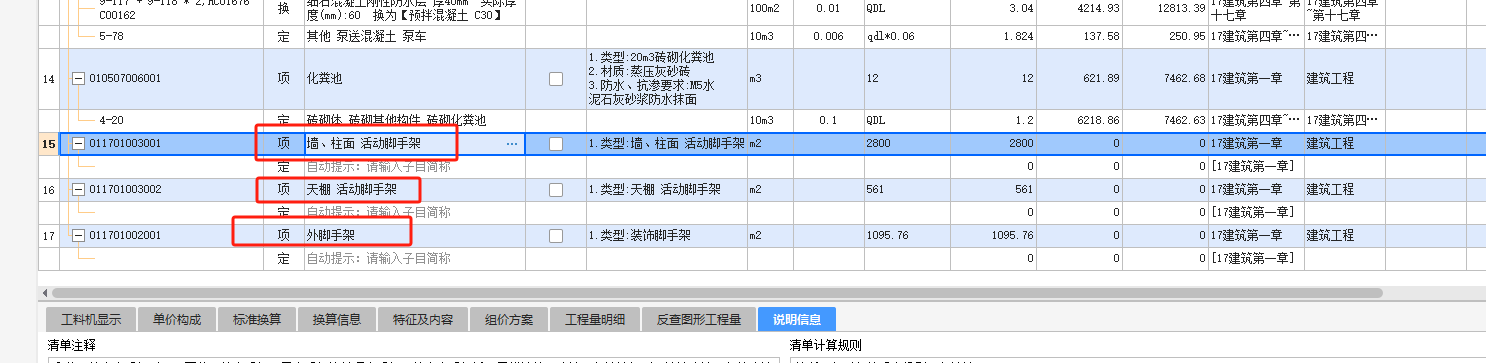Screen dimensions: 1486x363
Task: Click the table's horizontal scrollbar thumb
Action: tap(717, 293)
